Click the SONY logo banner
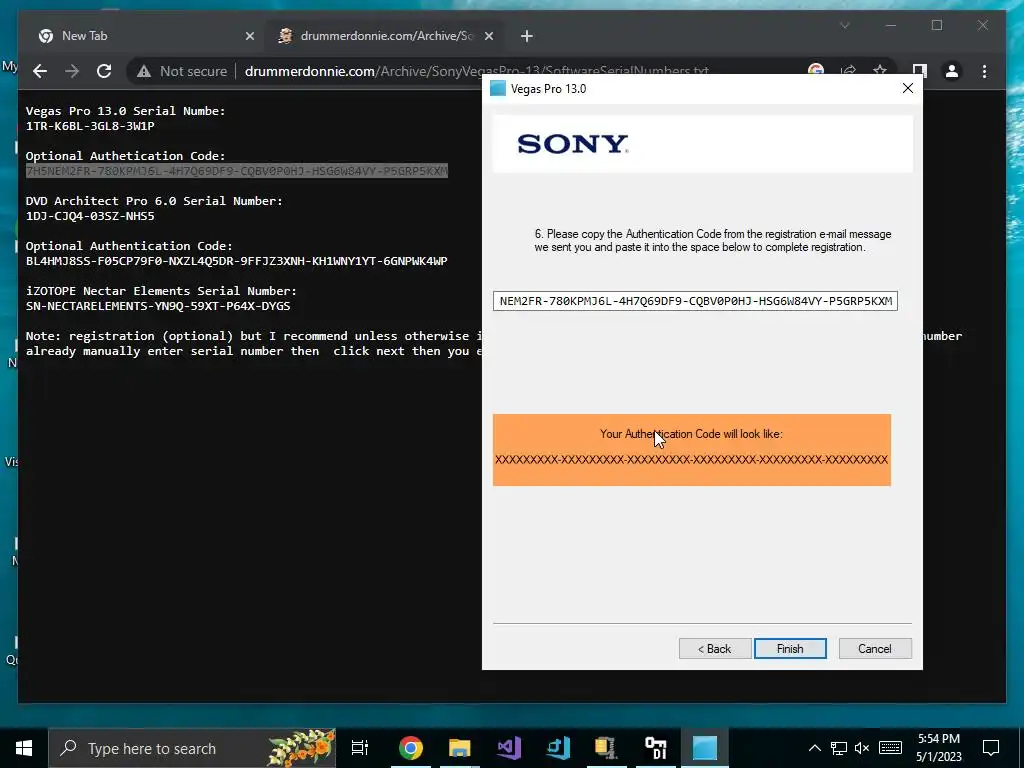 coord(702,144)
